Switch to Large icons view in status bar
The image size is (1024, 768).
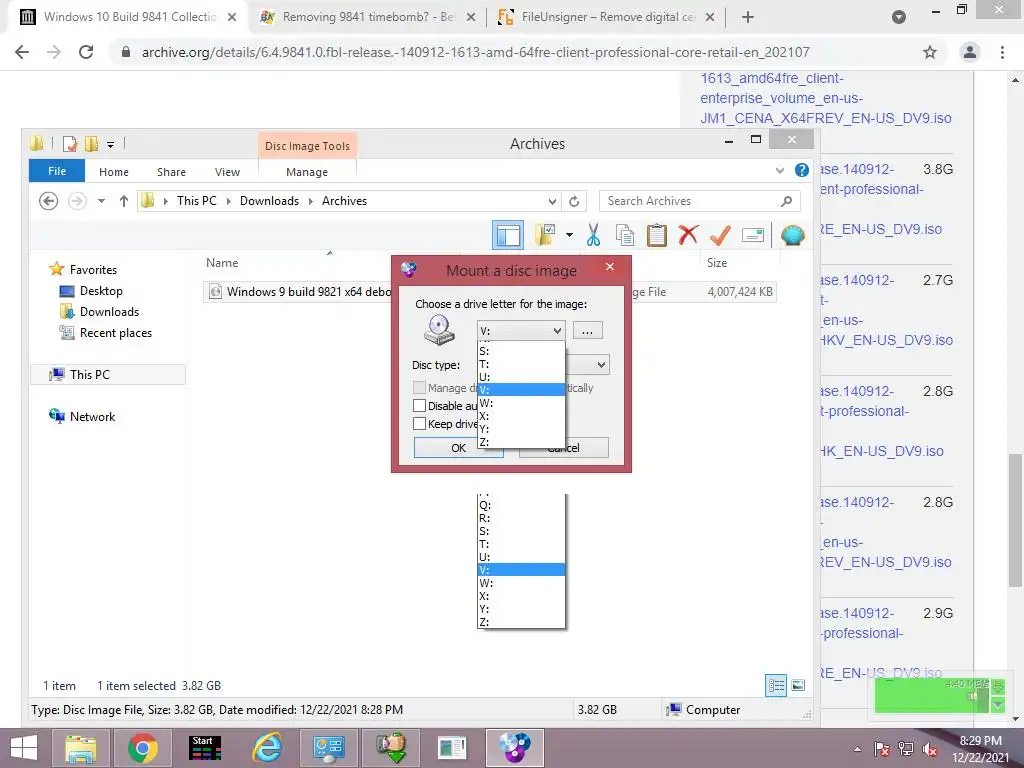798,686
